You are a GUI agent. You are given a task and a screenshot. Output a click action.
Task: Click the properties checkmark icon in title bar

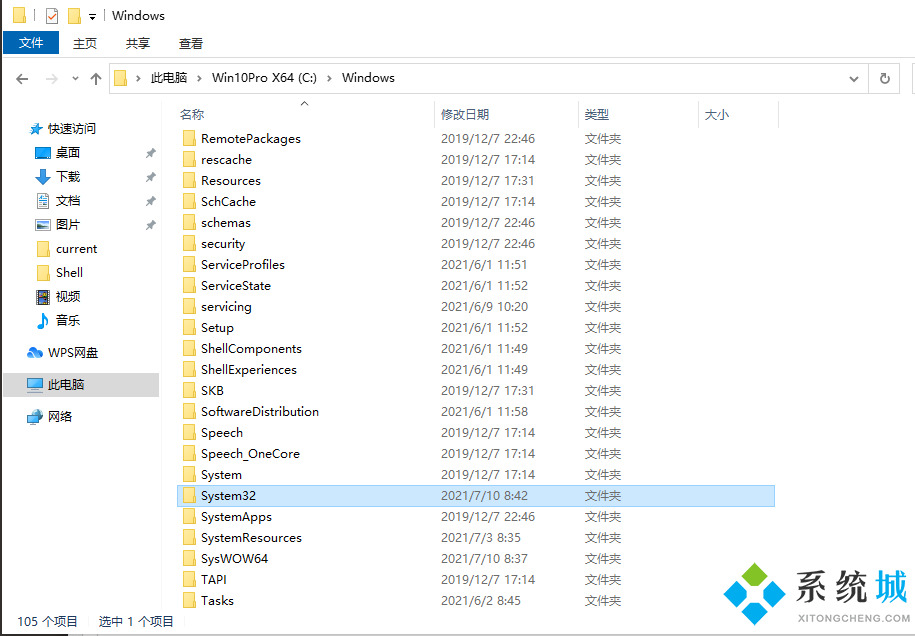coord(52,16)
